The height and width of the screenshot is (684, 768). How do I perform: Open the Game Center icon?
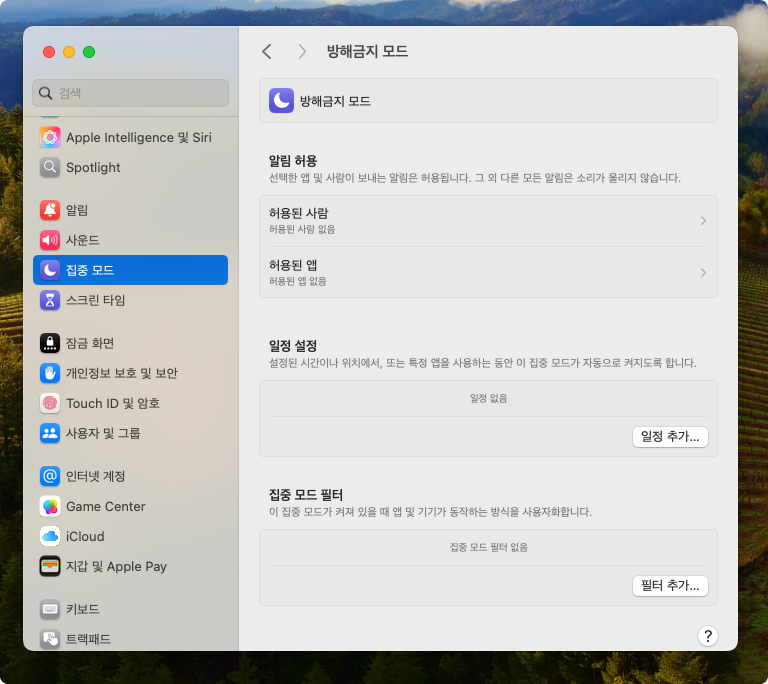pyautogui.click(x=49, y=506)
